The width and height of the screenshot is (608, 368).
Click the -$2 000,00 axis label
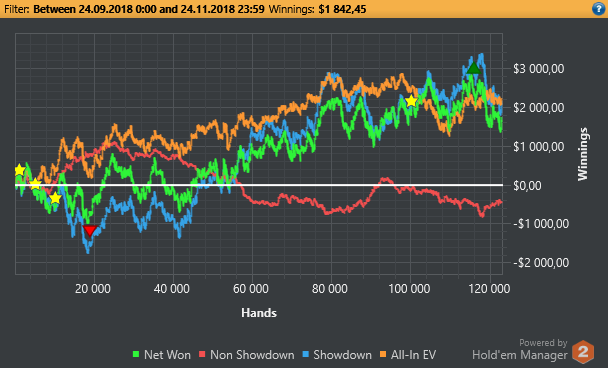point(541,263)
